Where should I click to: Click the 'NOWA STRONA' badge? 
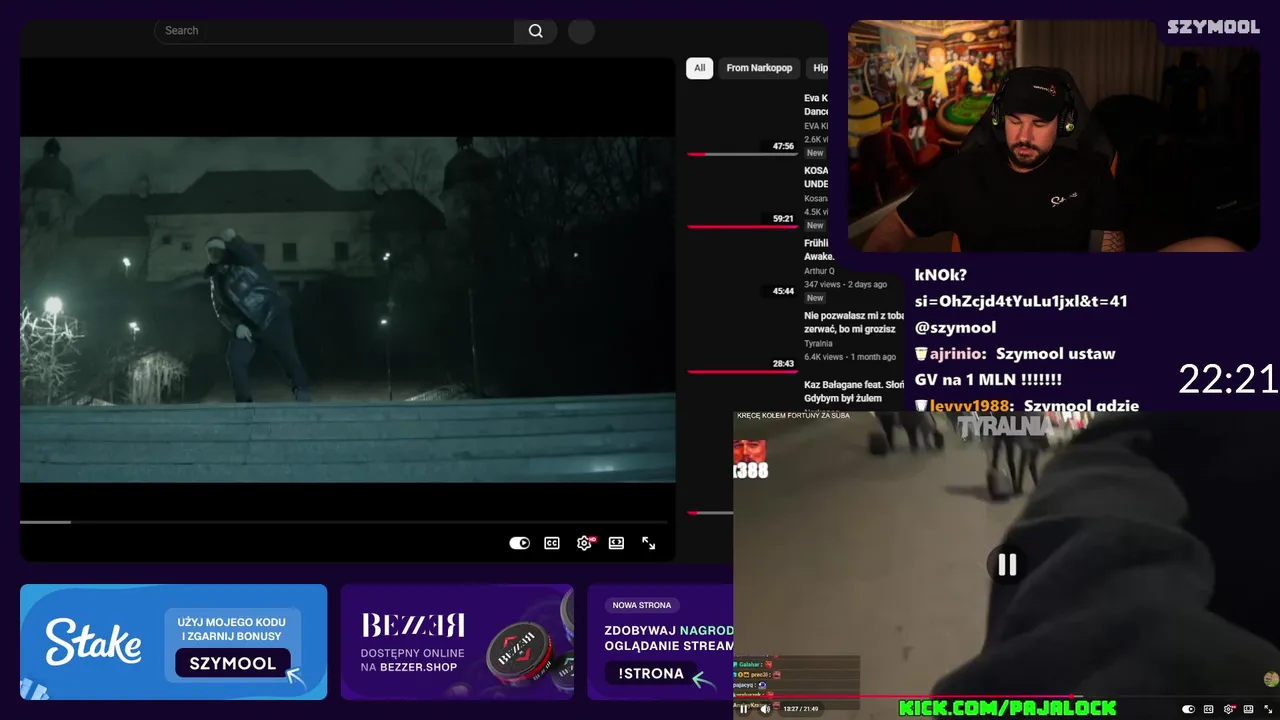pyautogui.click(x=642, y=605)
